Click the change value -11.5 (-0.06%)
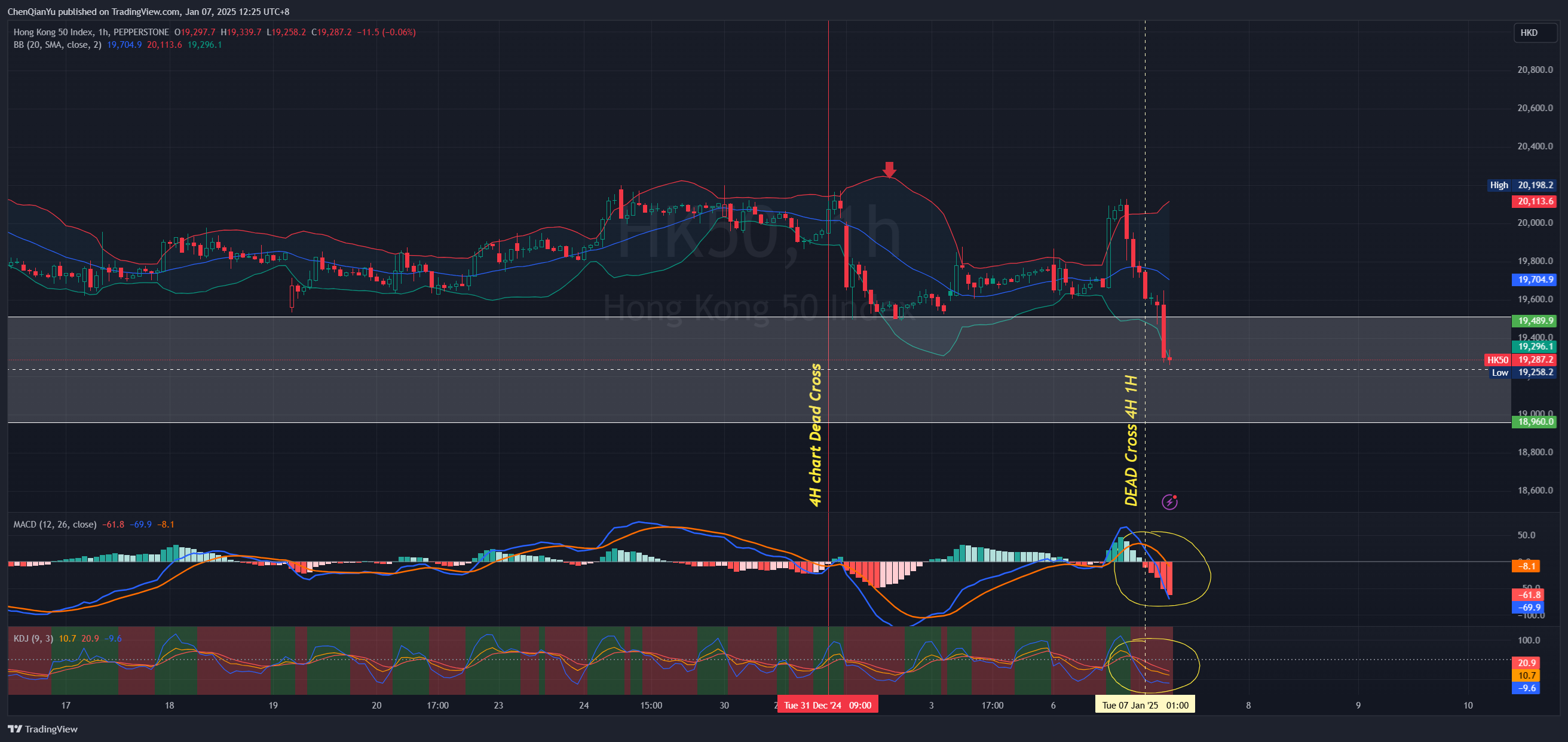This screenshot has height=742, width=1568. tap(386, 32)
